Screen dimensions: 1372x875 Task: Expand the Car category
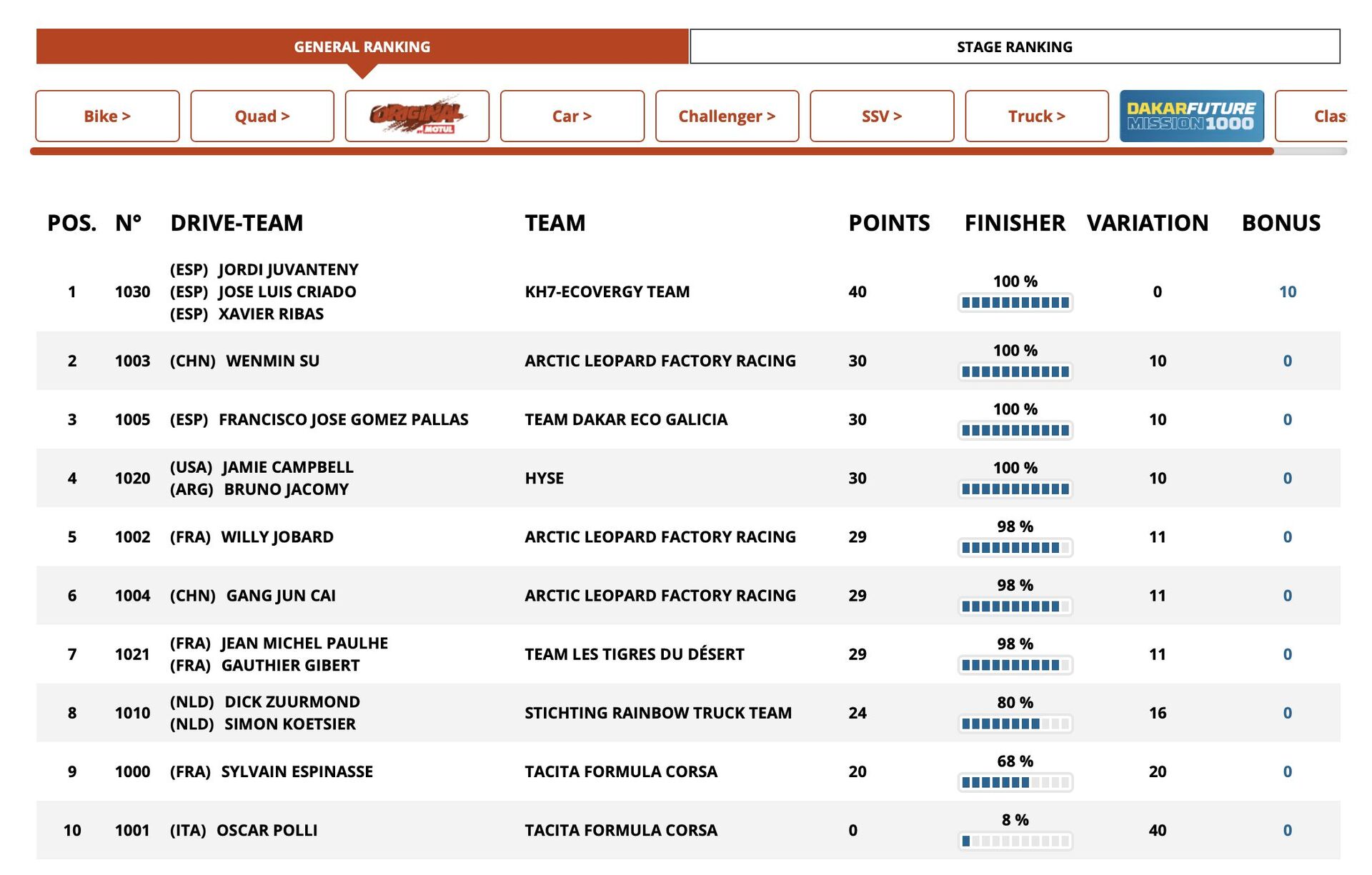[572, 116]
